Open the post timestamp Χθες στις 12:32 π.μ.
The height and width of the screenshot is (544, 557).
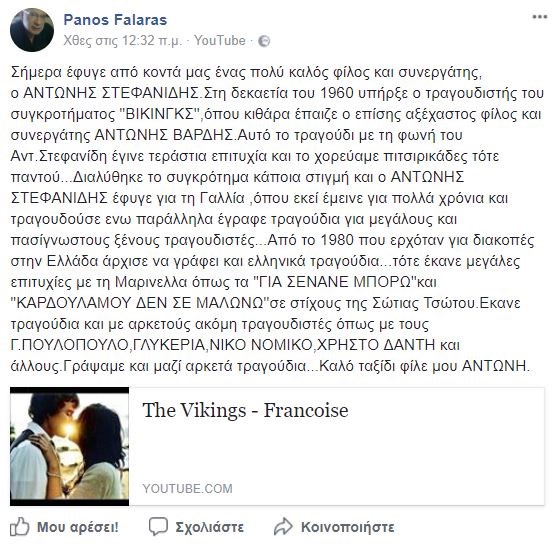(x=122, y=41)
